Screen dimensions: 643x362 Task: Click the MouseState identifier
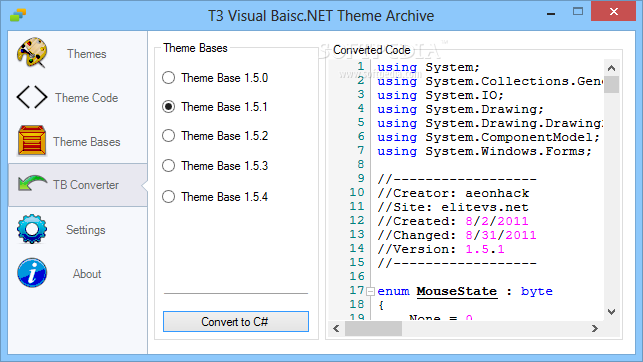click(x=457, y=291)
